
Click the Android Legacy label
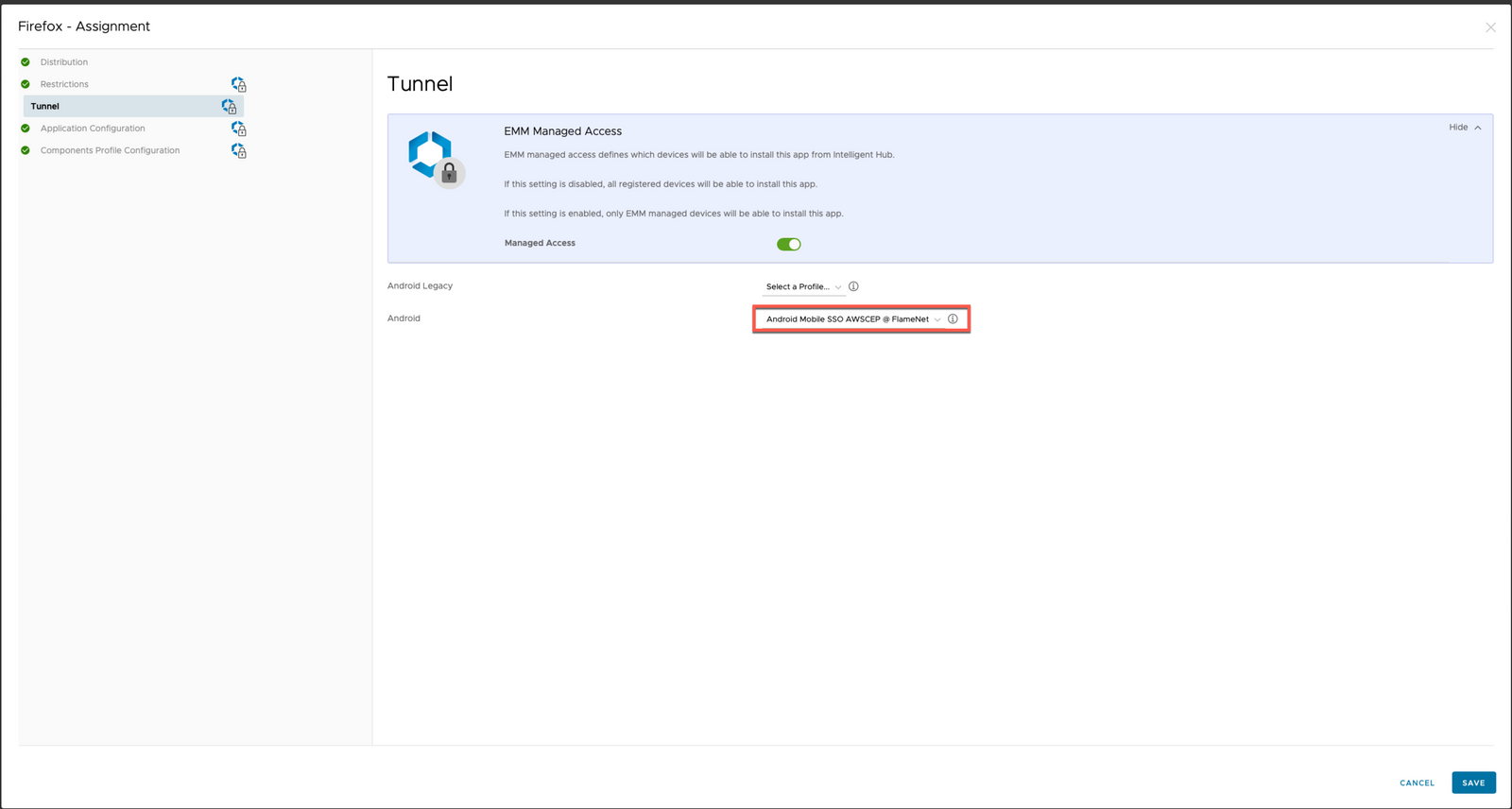(420, 285)
